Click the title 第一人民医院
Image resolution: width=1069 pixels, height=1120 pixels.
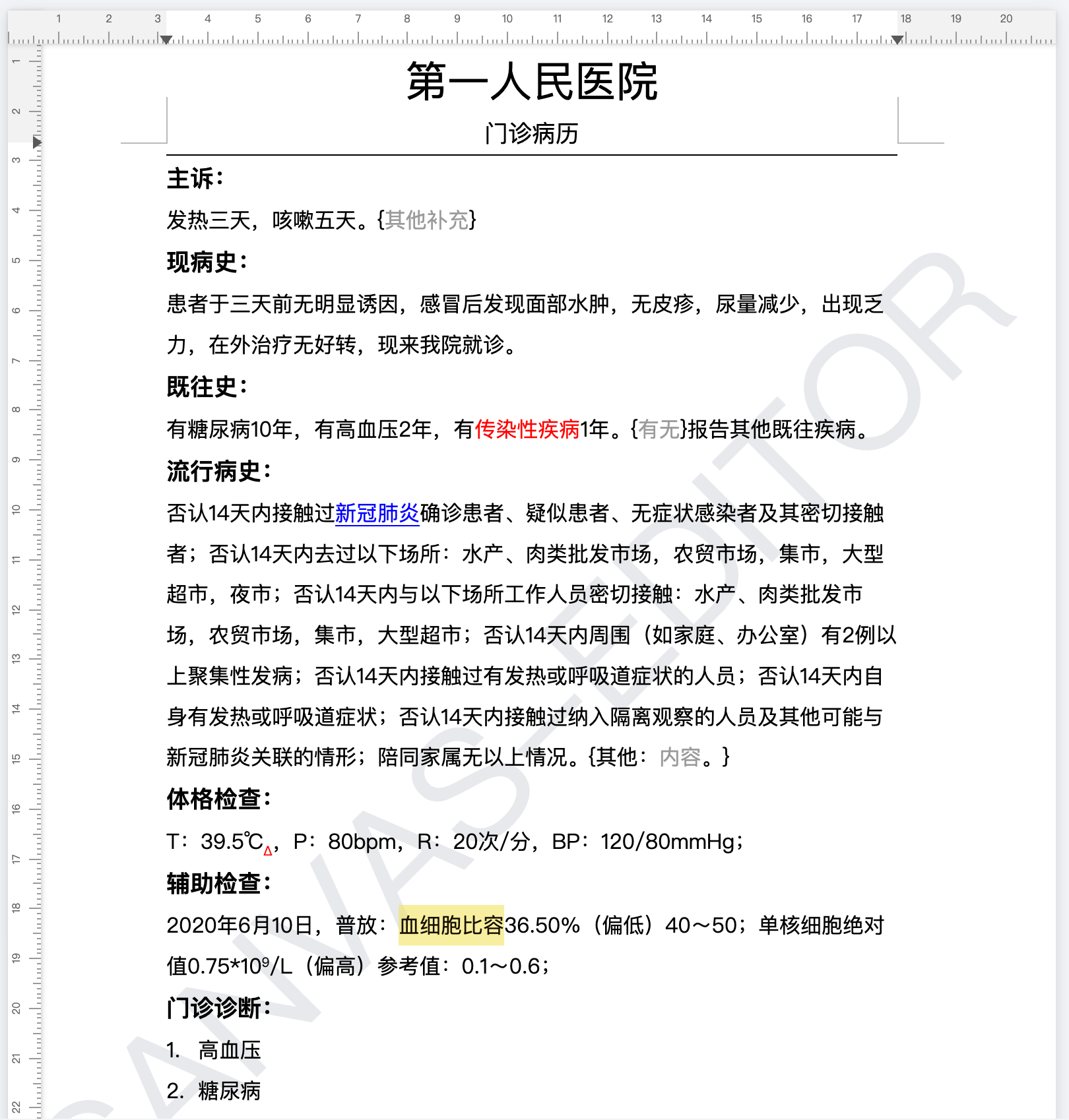(x=532, y=82)
